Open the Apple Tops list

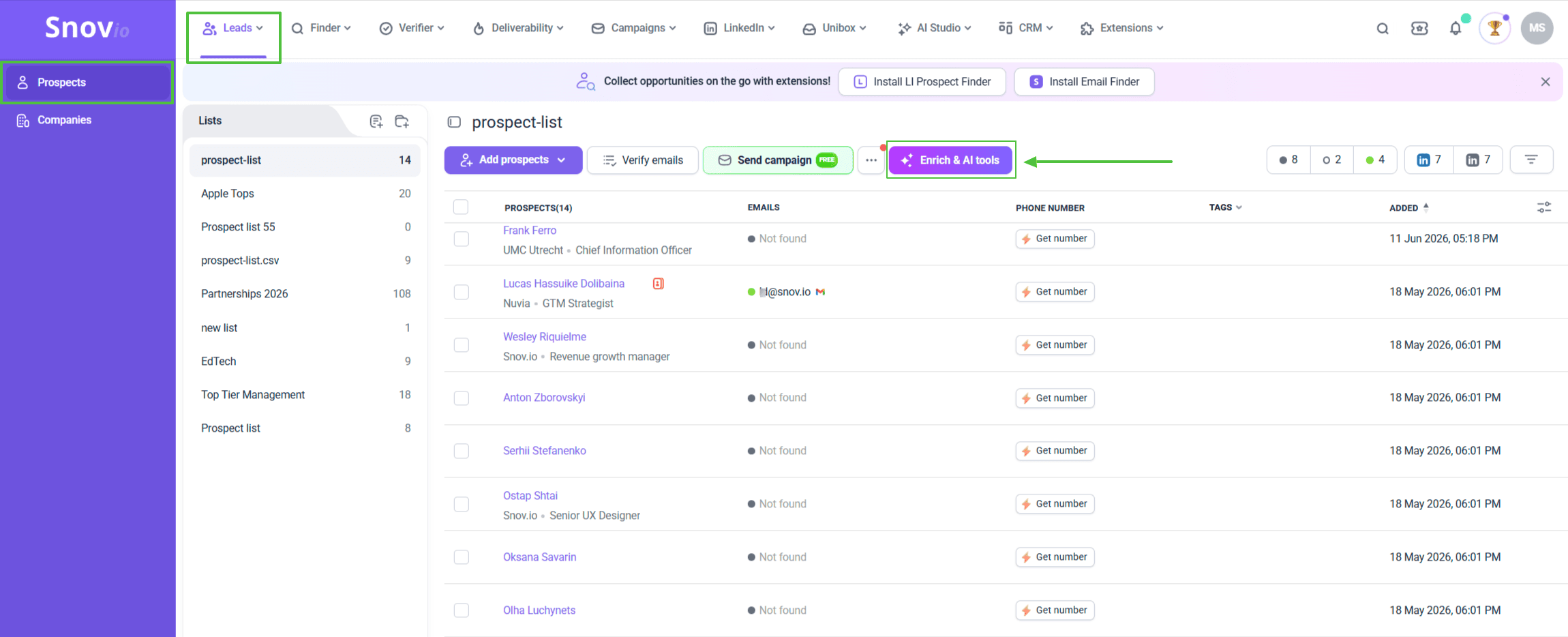pyautogui.click(x=305, y=194)
